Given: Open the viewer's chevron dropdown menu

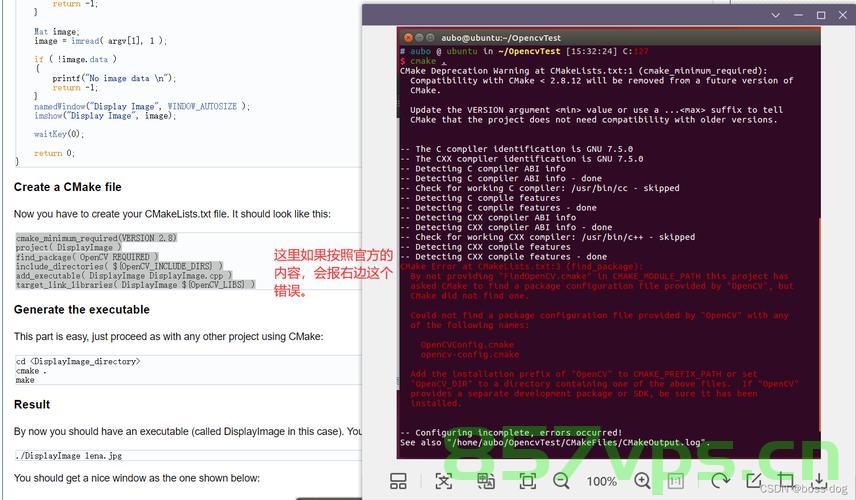Looking at the screenshot, I should [776, 15].
